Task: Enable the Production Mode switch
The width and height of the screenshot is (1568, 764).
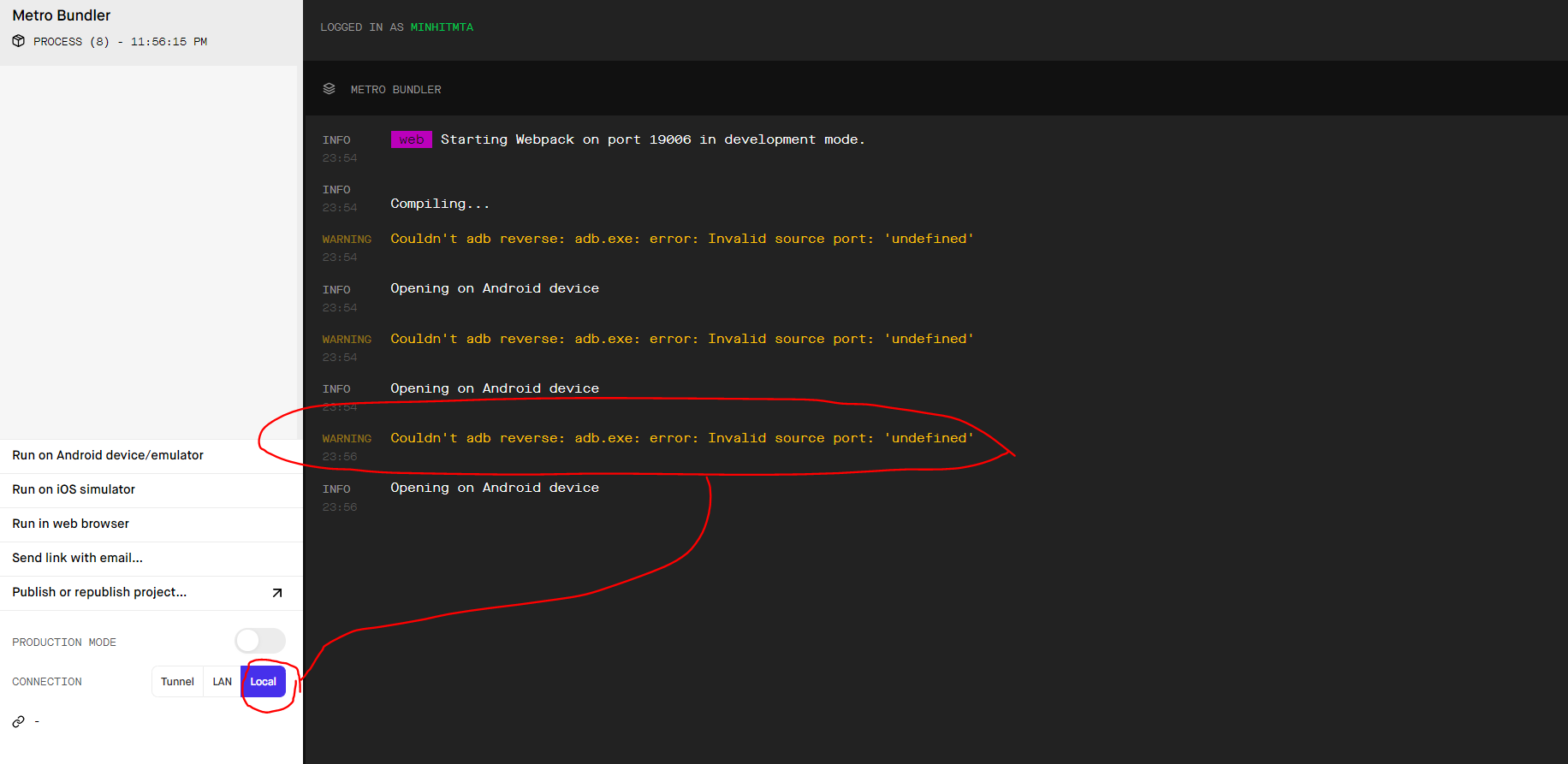Action: pos(259,641)
